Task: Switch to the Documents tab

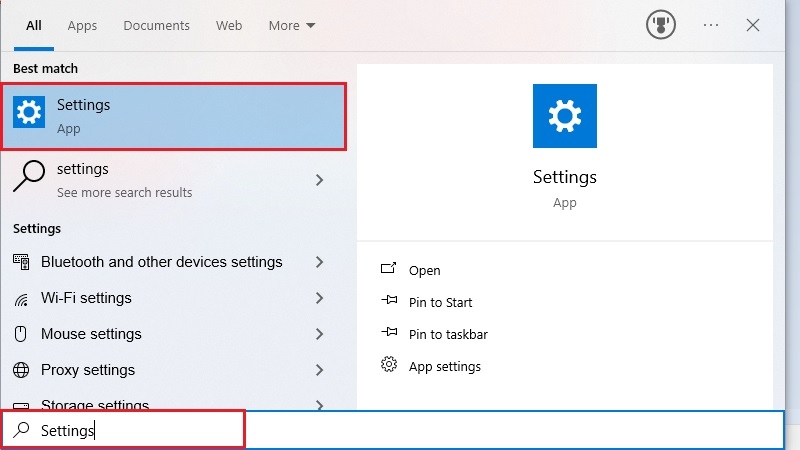Action: (157, 26)
